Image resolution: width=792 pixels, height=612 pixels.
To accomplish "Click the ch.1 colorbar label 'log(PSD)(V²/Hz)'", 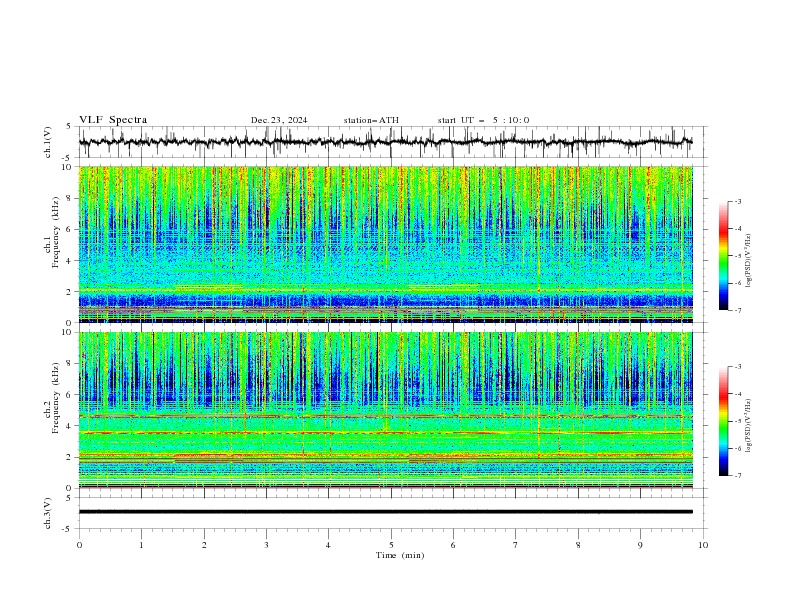I will pos(748,261).
